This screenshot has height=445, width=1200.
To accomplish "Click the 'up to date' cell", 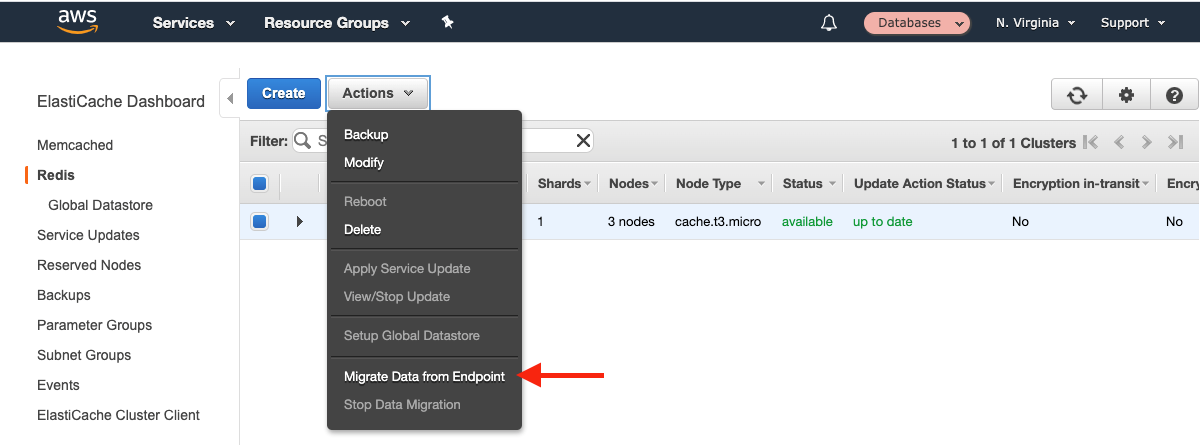I will tap(882, 221).
